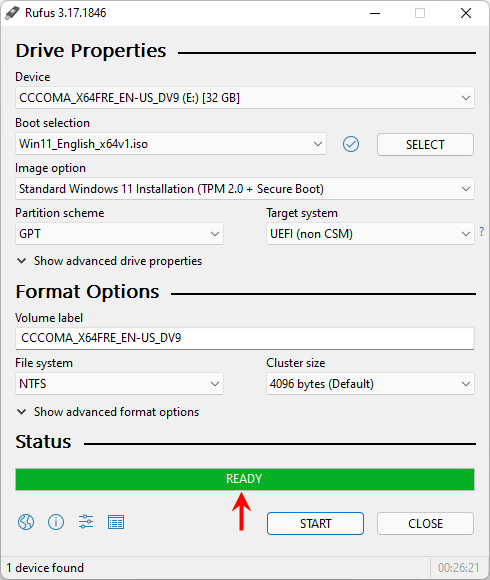Viewport: 490px width, 580px height.
Task: Open the Partition scheme GPT dropdown
Action: click(119, 234)
